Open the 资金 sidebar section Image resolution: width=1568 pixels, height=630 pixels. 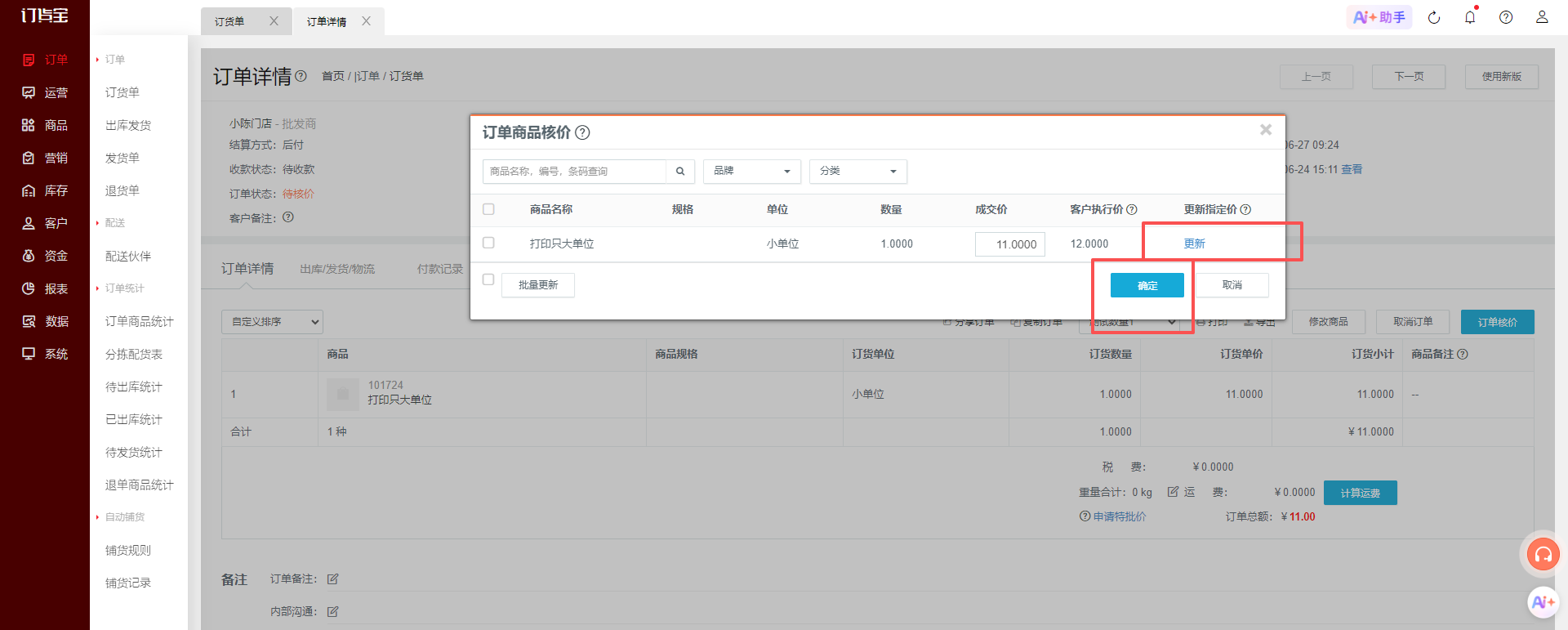click(45, 256)
